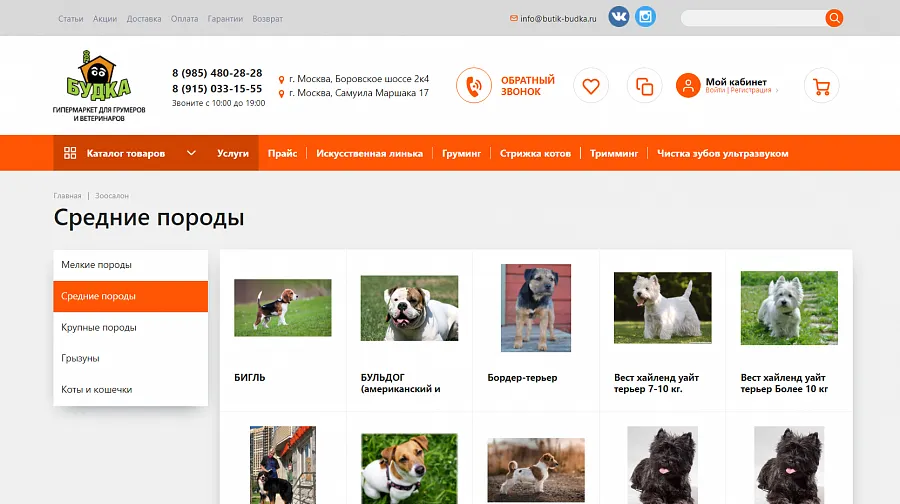Viewport: 900px width, 504px height.
Task: Open the Статьи link in top bar
Action: tap(71, 19)
